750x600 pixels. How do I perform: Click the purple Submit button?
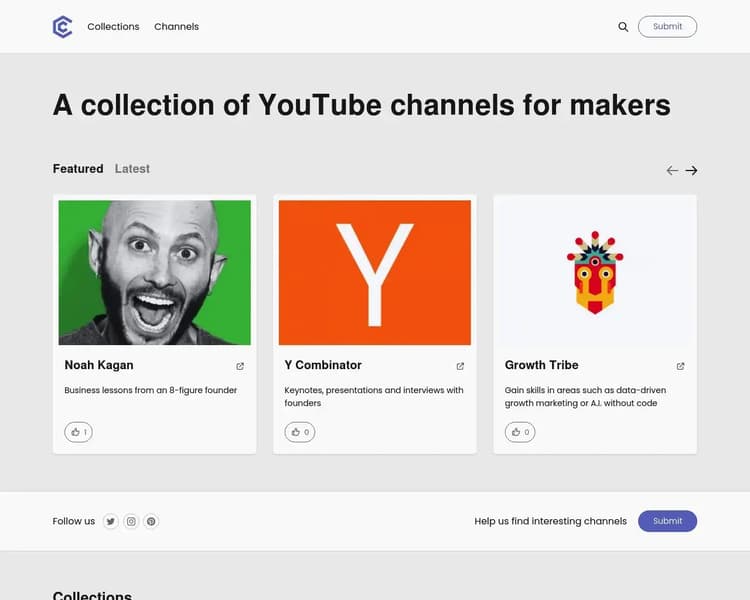click(667, 521)
